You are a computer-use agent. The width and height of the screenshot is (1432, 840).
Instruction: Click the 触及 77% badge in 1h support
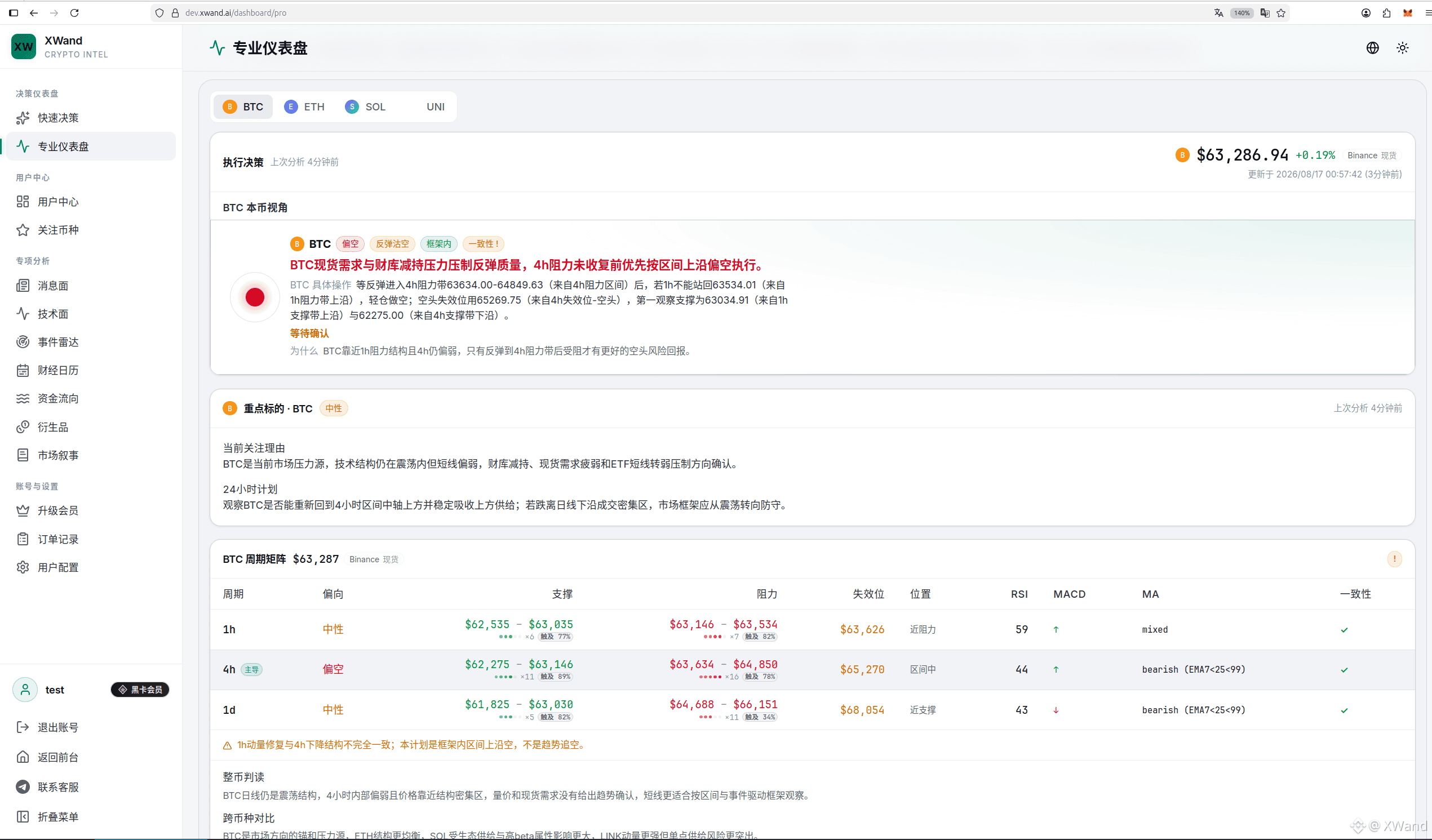555,637
